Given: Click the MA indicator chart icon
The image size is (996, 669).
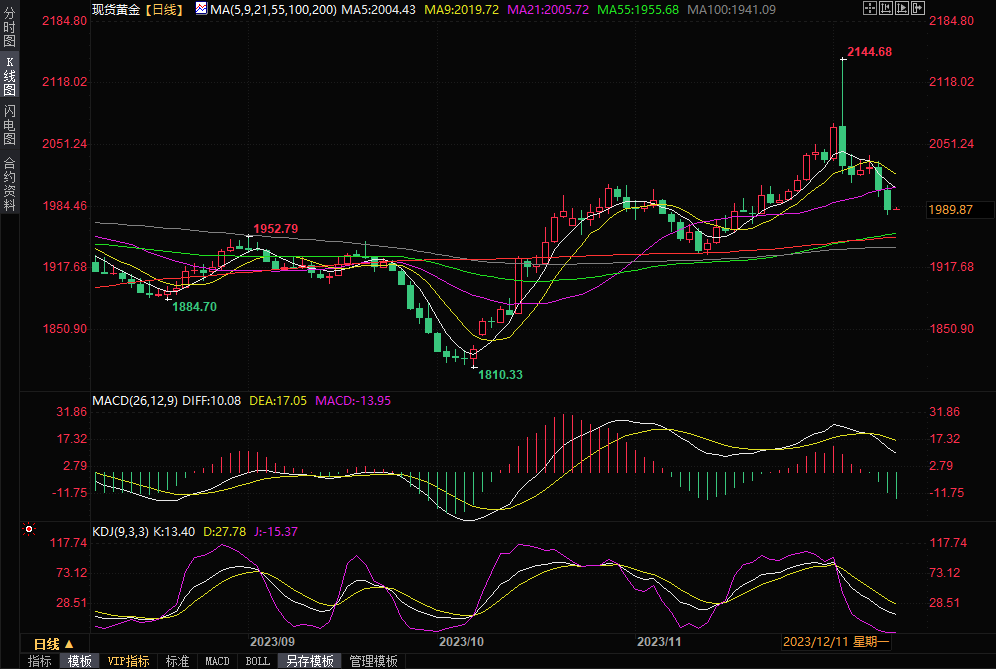Looking at the screenshot, I should click(201, 9).
